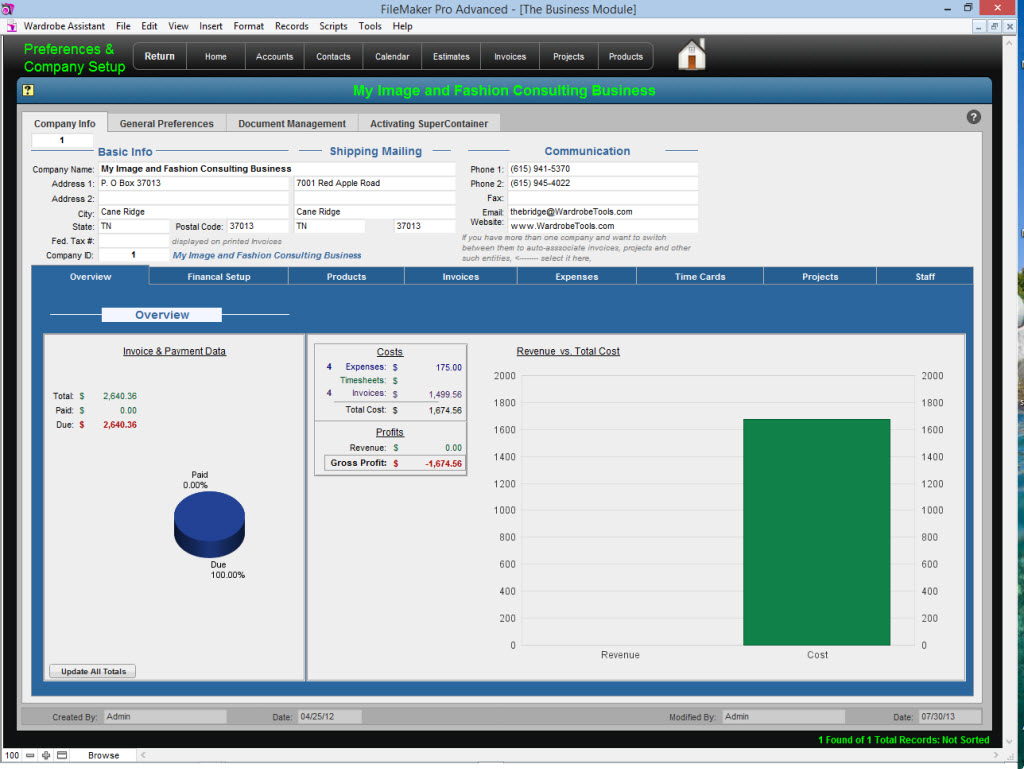Open the Insert menu
This screenshot has width=1024, height=769.
[x=210, y=26]
